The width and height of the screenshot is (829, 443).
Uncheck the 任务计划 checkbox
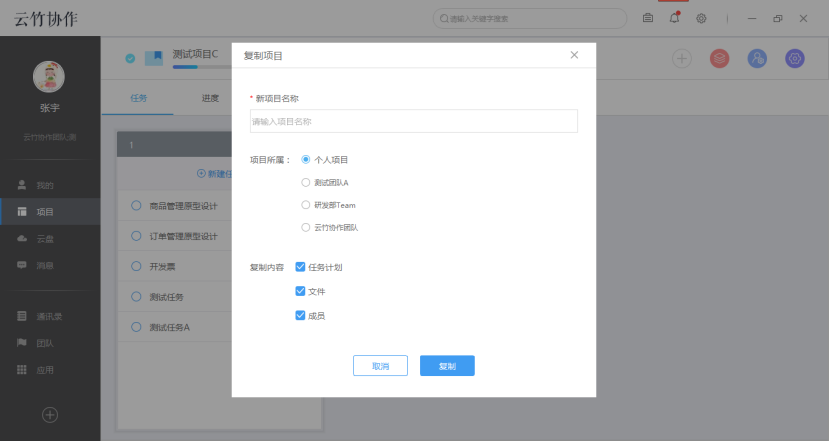pyautogui.click(x=300, y=267)
